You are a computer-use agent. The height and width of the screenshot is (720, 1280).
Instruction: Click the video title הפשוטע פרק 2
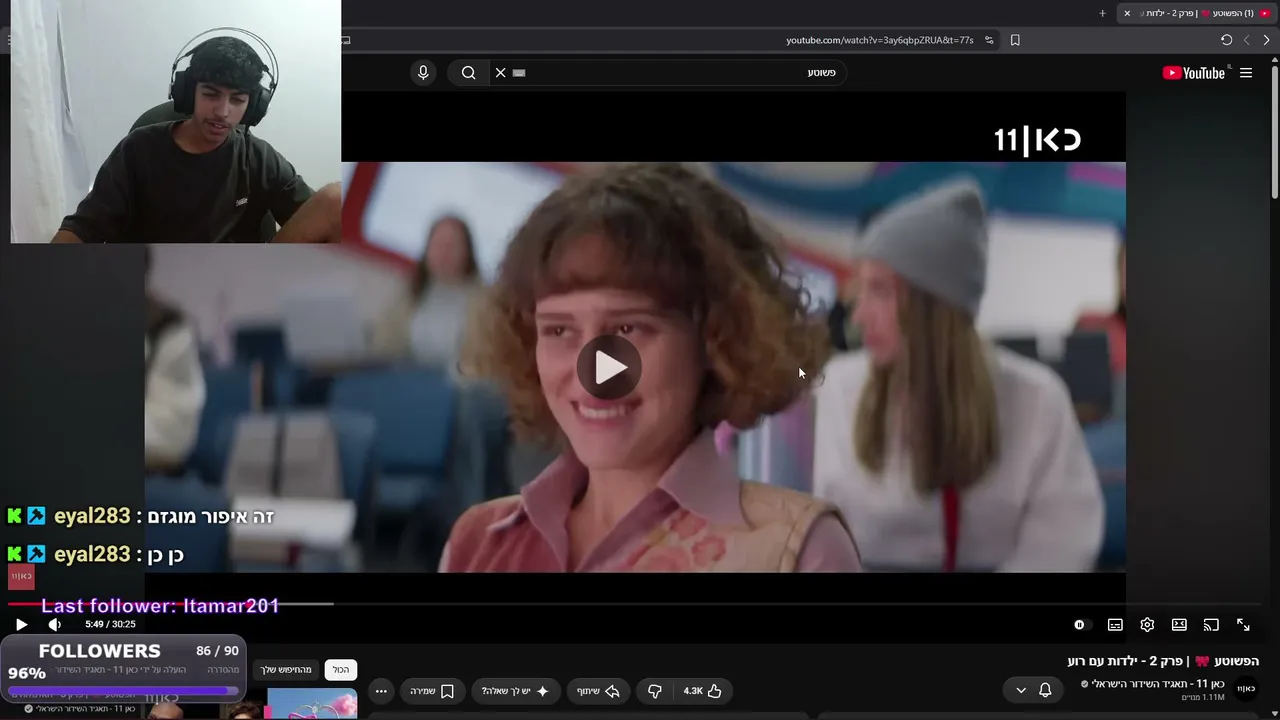[1163, 661]
